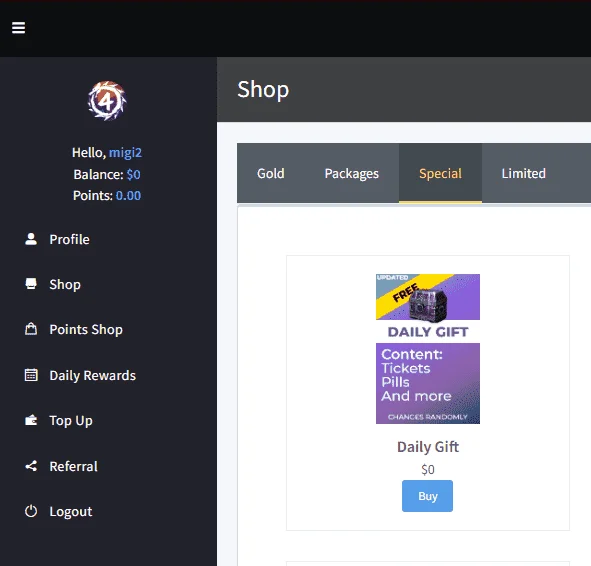This screenshot has height=566, width=591.
Task: Click the Shop page heading
Action: [x=263, y=90]
